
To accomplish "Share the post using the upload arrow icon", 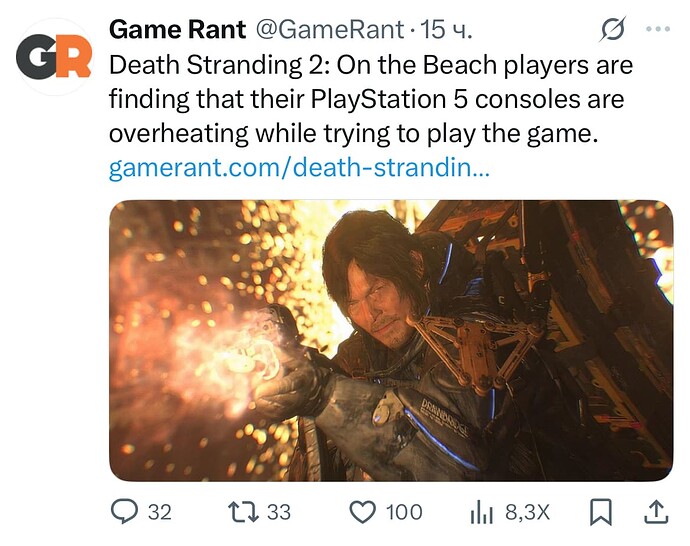I will click(655, 512).
